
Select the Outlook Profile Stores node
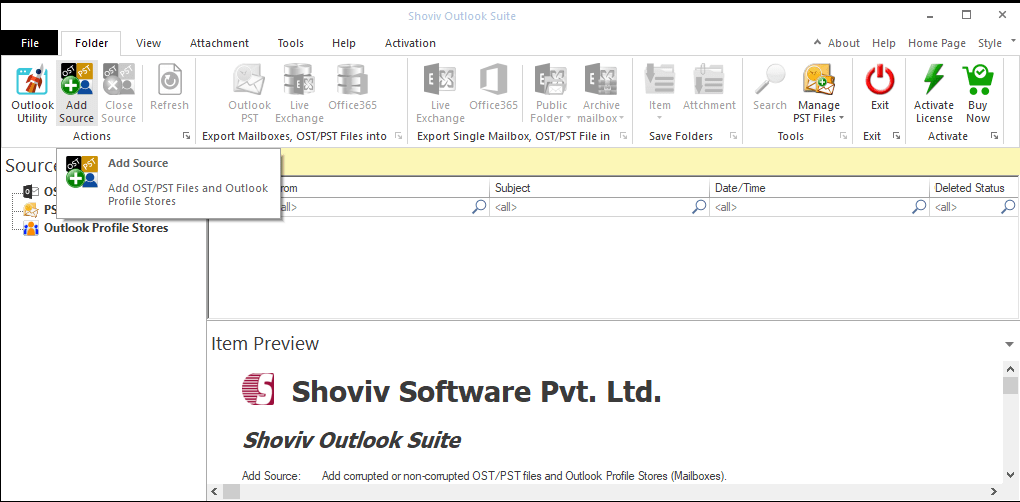105,228
